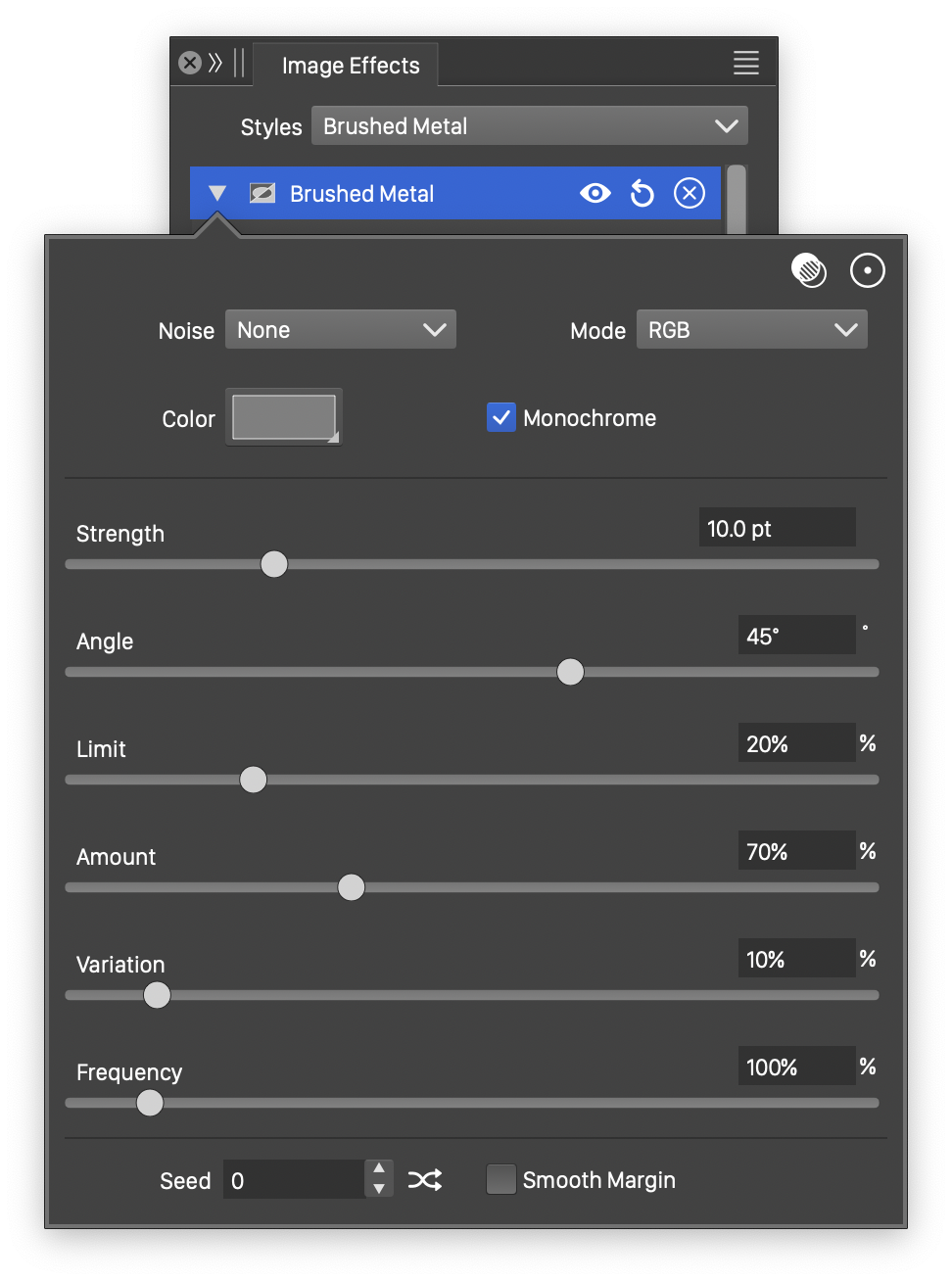This screenshot has width=952, height=1281.
Task: Select the Image Effects tab
Action: (350, 66)
